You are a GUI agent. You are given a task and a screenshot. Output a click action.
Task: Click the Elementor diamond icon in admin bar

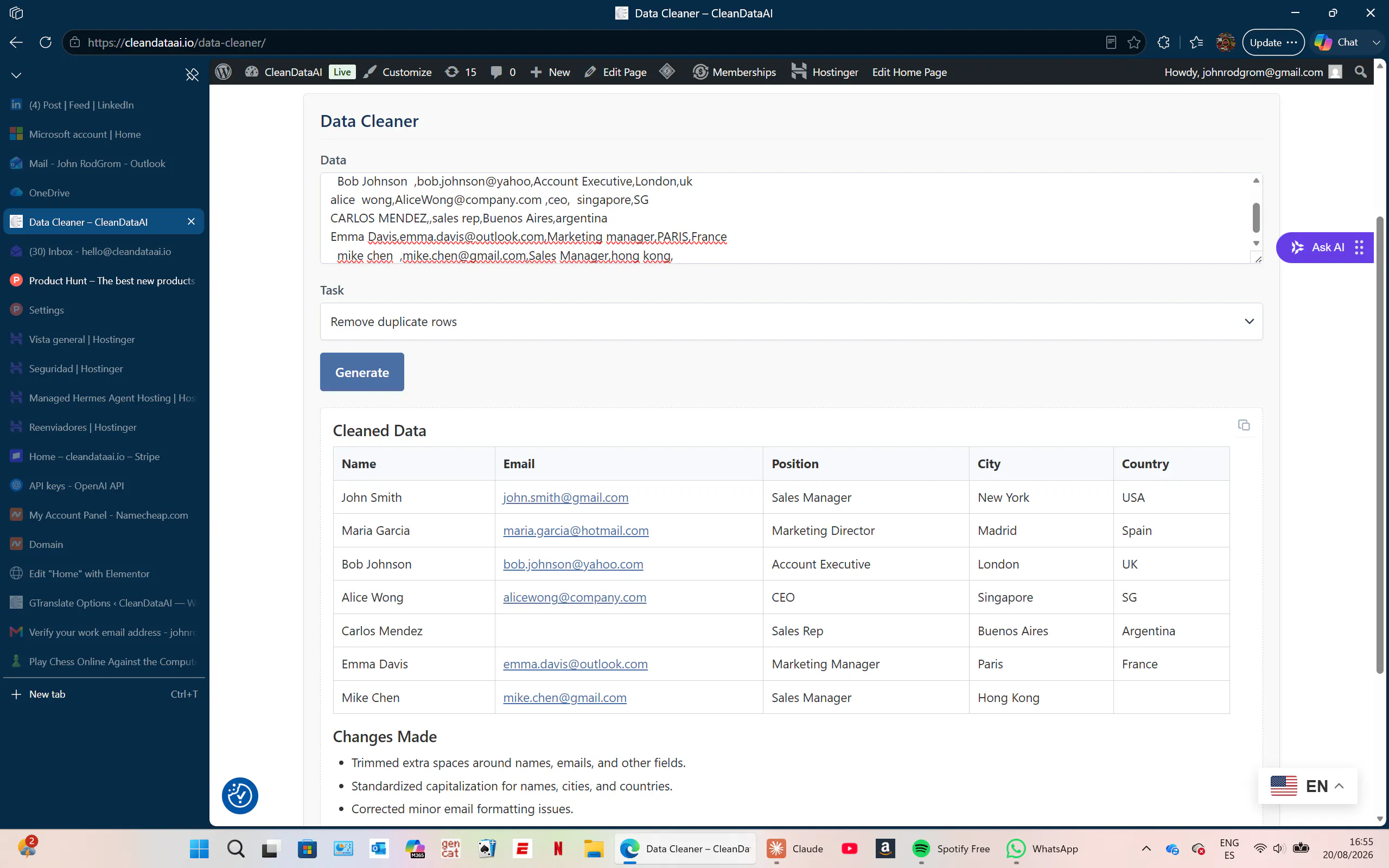point(667,72)
